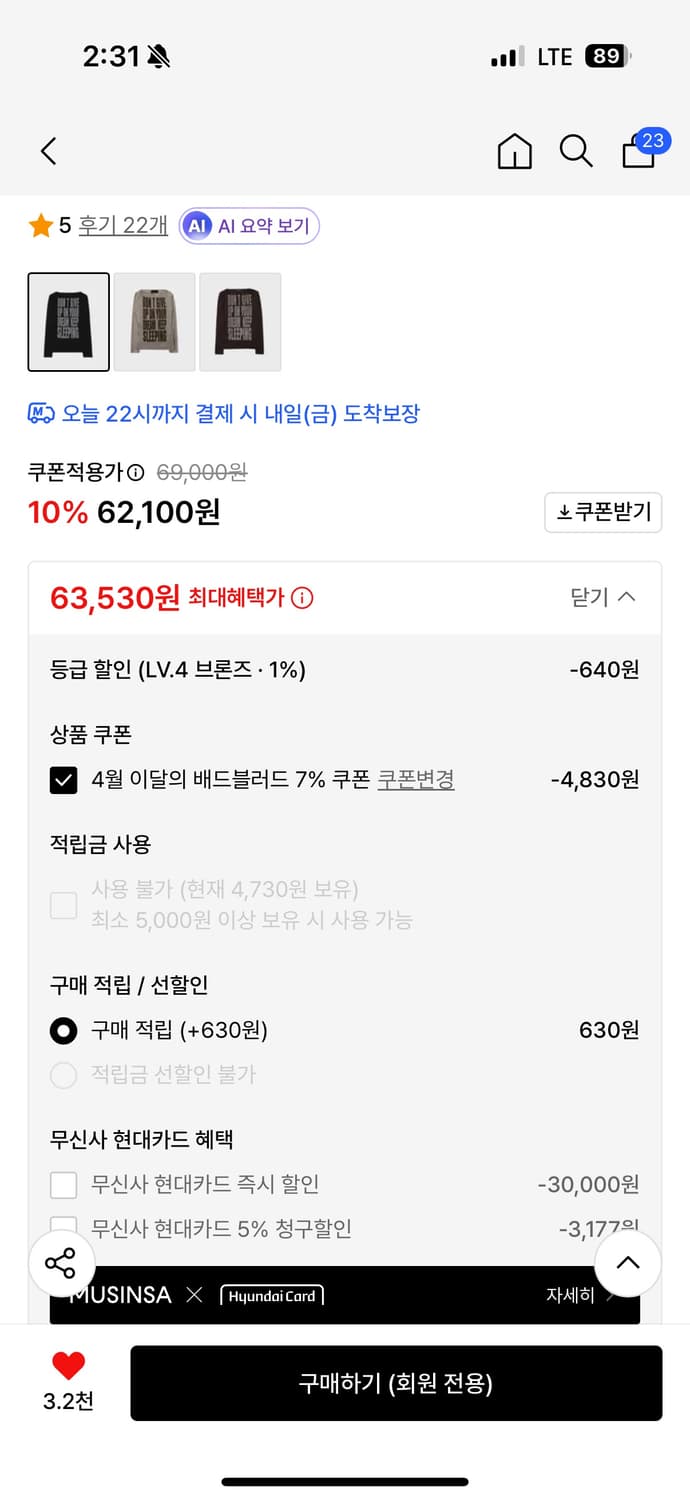Viewport: 690px width, 1500px height.
Task: Uncheck the 4월 배드블러드 7% 쿠폰 checkbox
Action: click(63, 780)
